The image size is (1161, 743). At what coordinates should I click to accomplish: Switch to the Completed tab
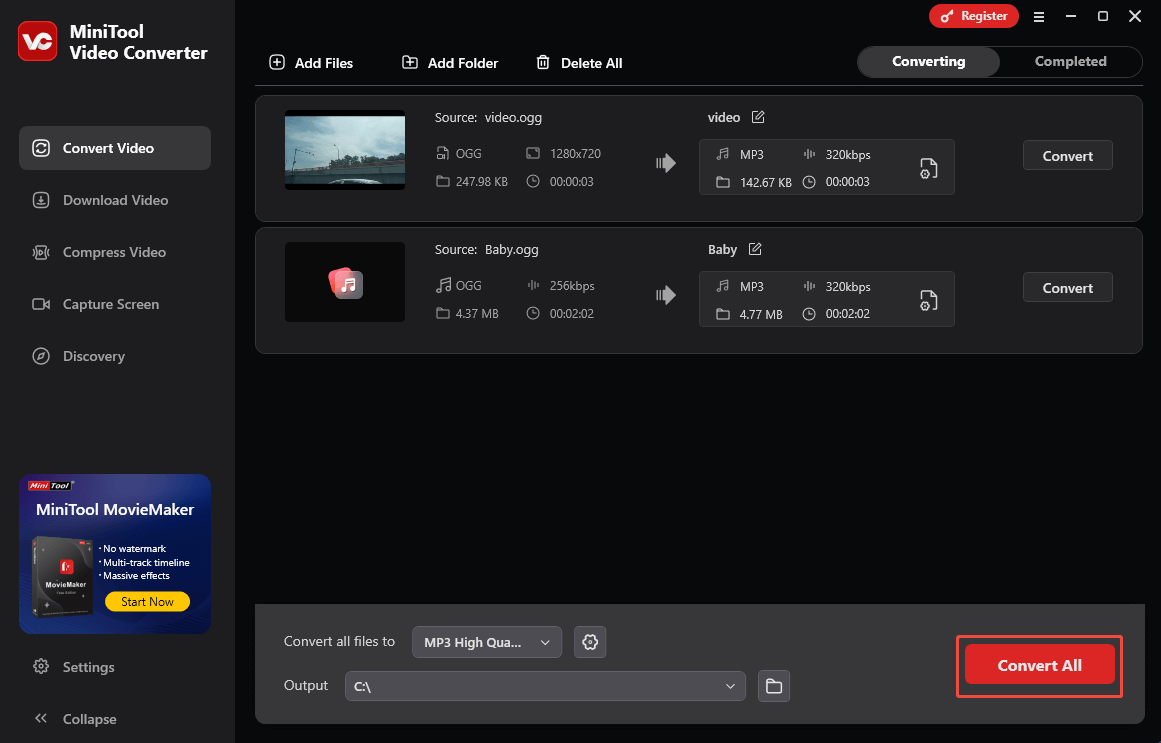coord(1070,61)
